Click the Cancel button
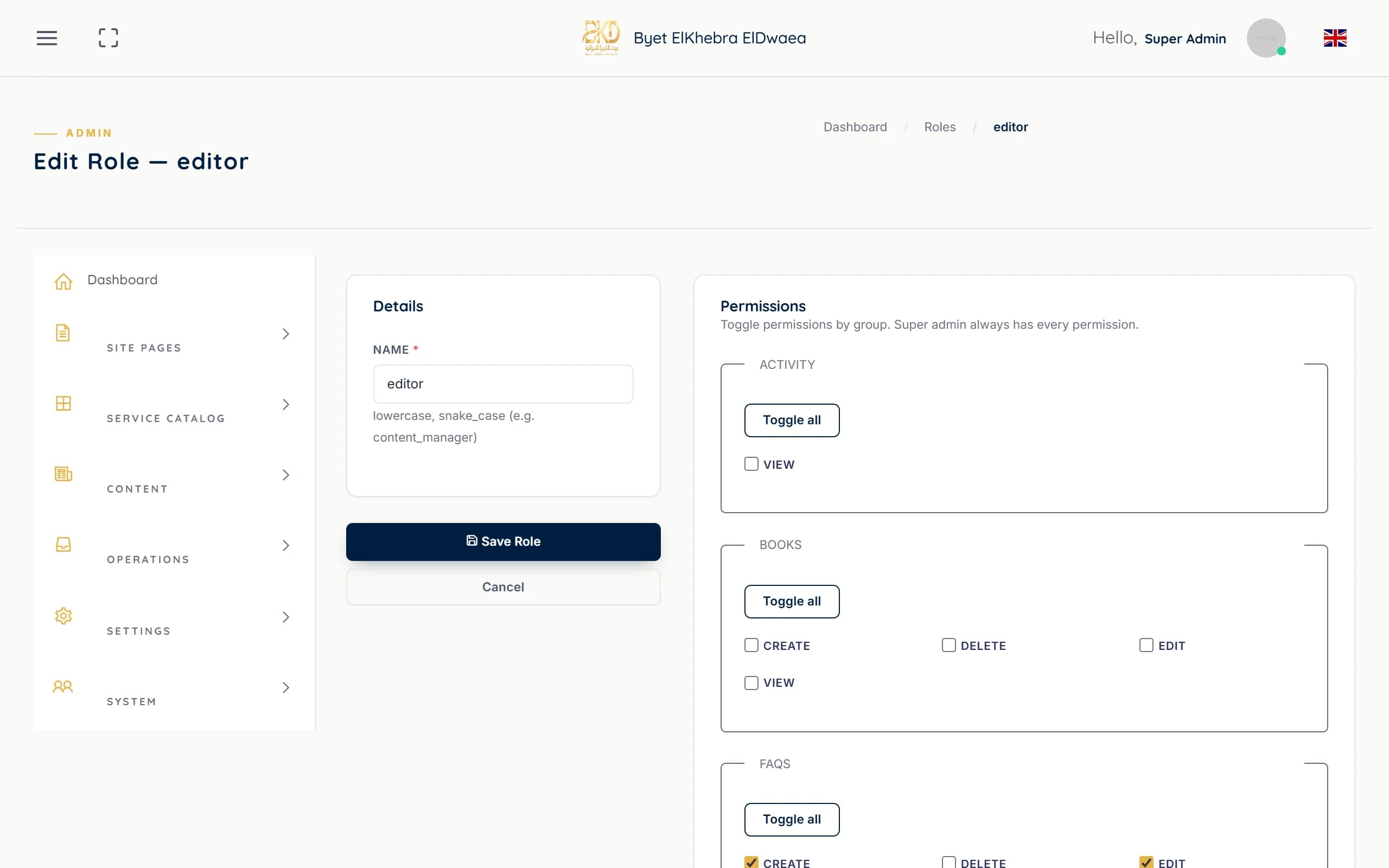Viewport: 1389px width, 868px height. click(503, 586)
